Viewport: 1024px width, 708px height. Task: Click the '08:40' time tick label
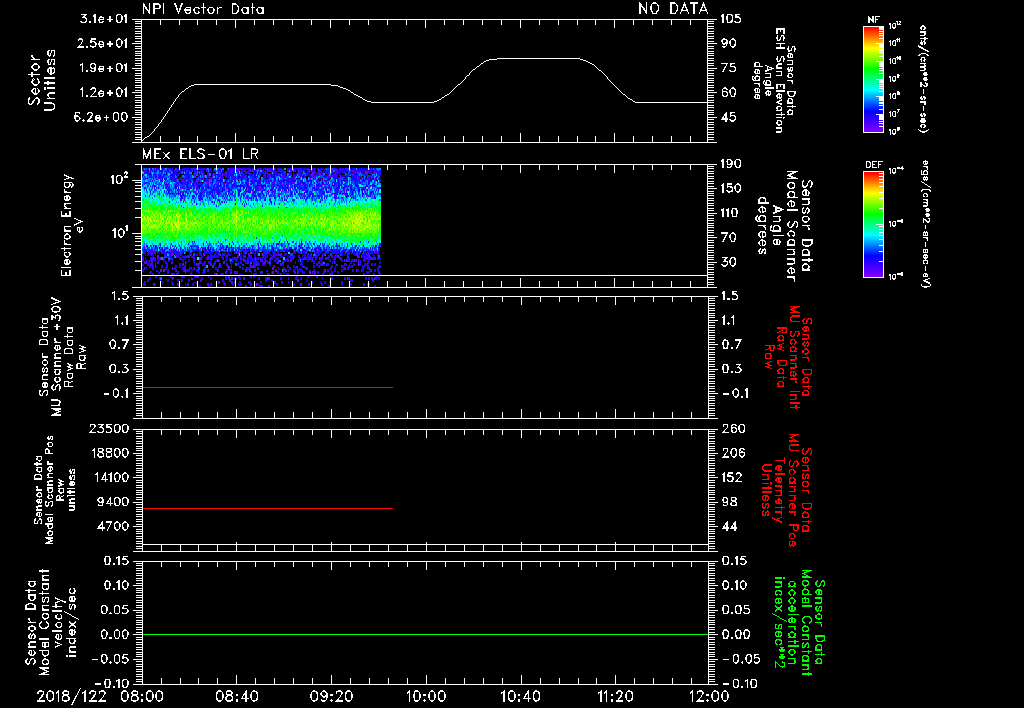pyautogui.click(x=236, y=696)
